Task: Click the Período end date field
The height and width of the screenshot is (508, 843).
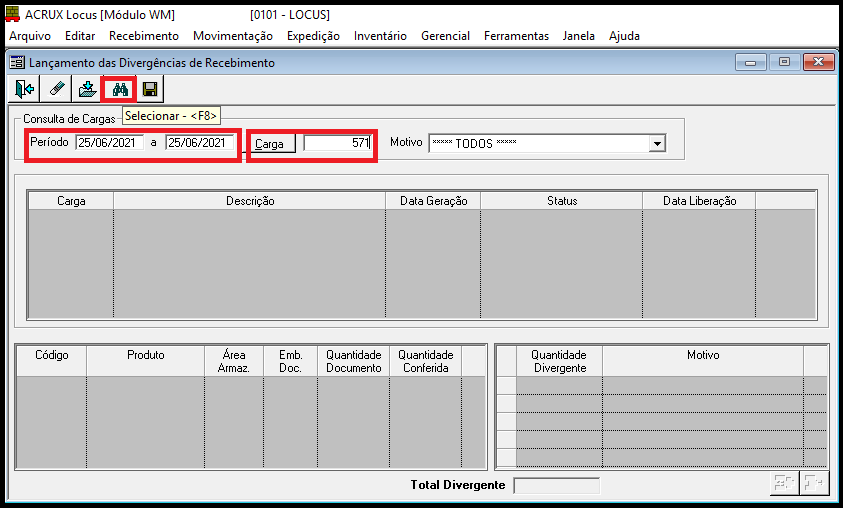Action: coord(200,143)
